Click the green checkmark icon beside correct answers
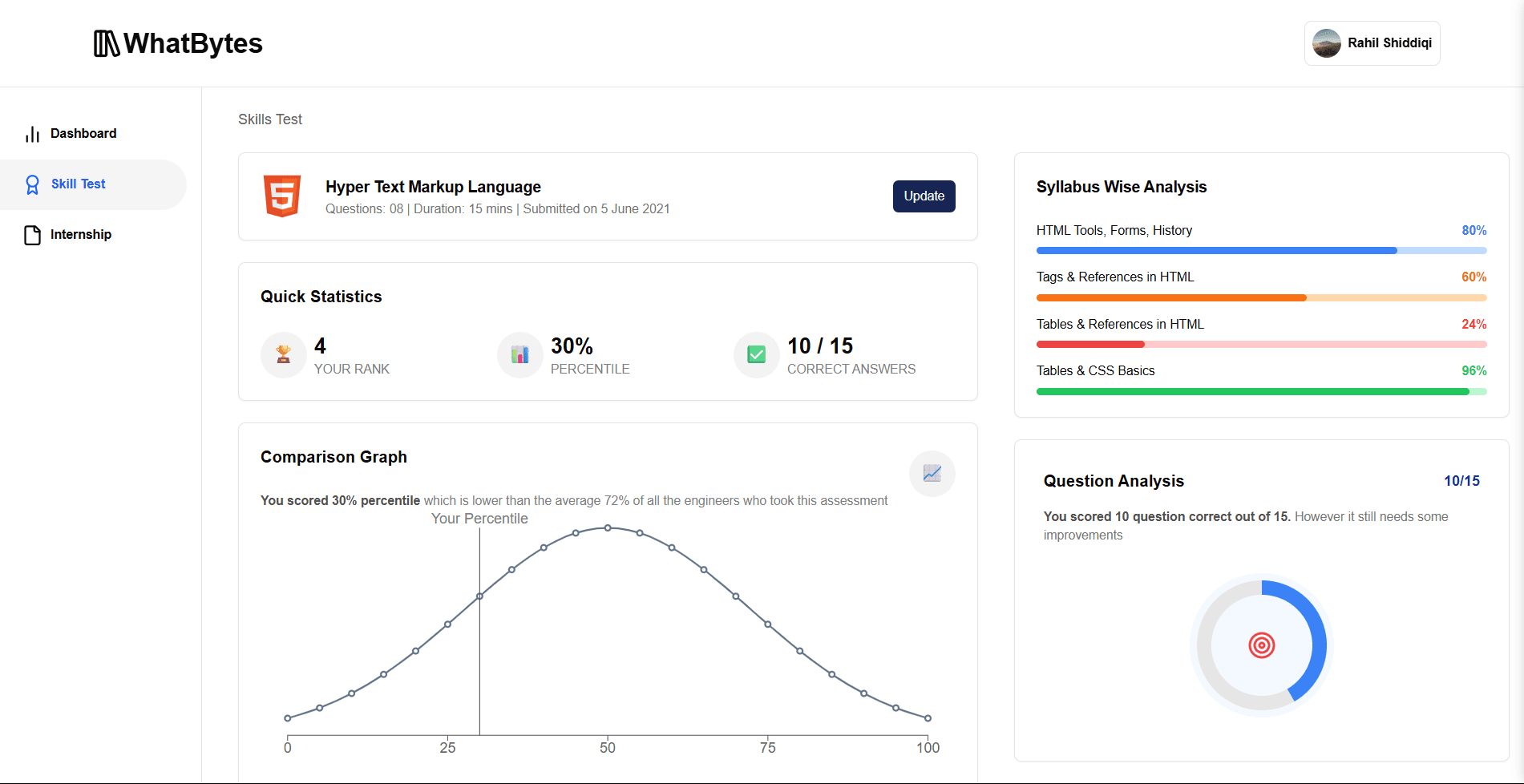The height and width of the screenshot is (784, 1524). (755, 355)
